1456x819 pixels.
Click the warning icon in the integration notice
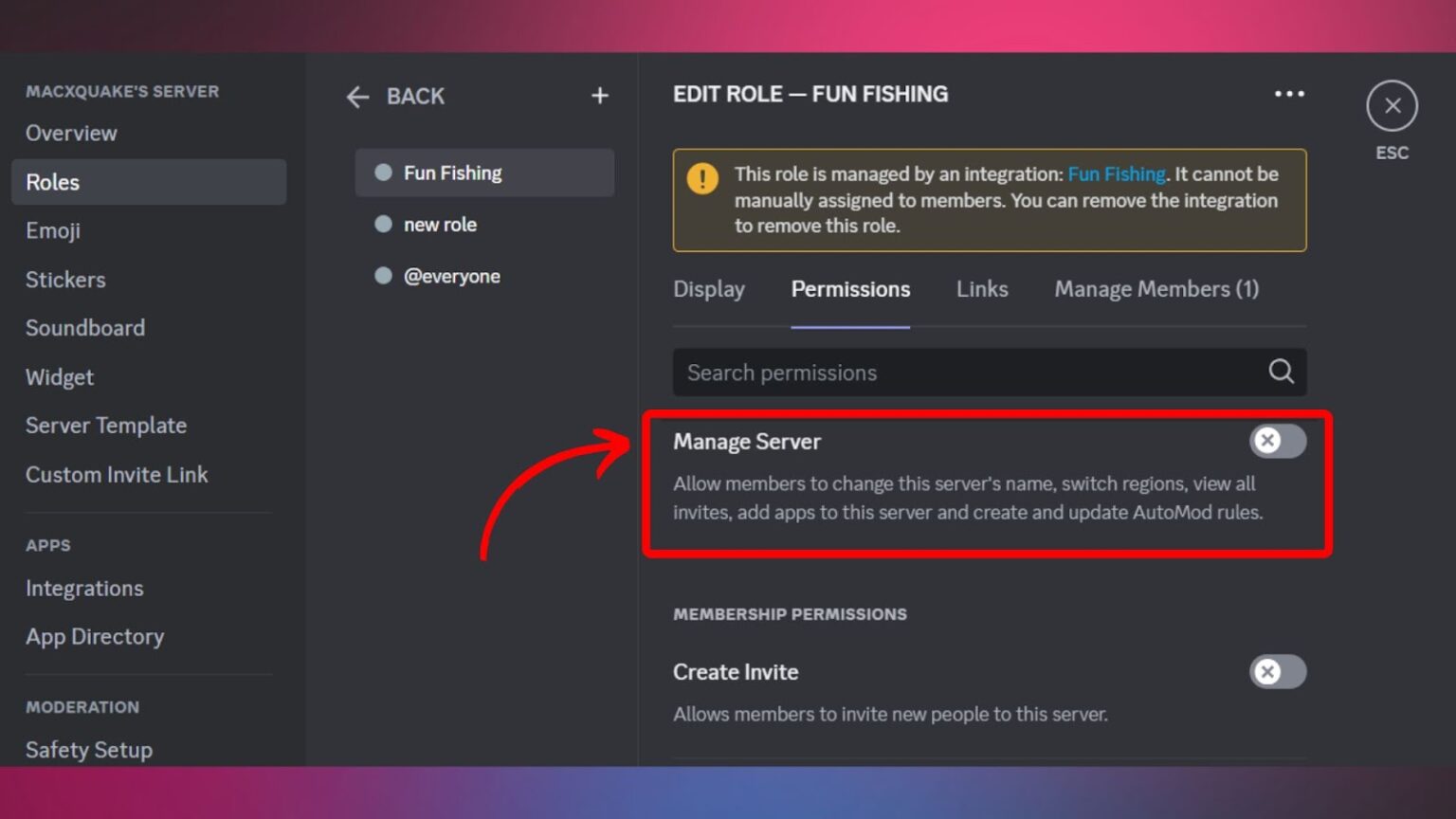pyautogui.click(x=702, y=176)
